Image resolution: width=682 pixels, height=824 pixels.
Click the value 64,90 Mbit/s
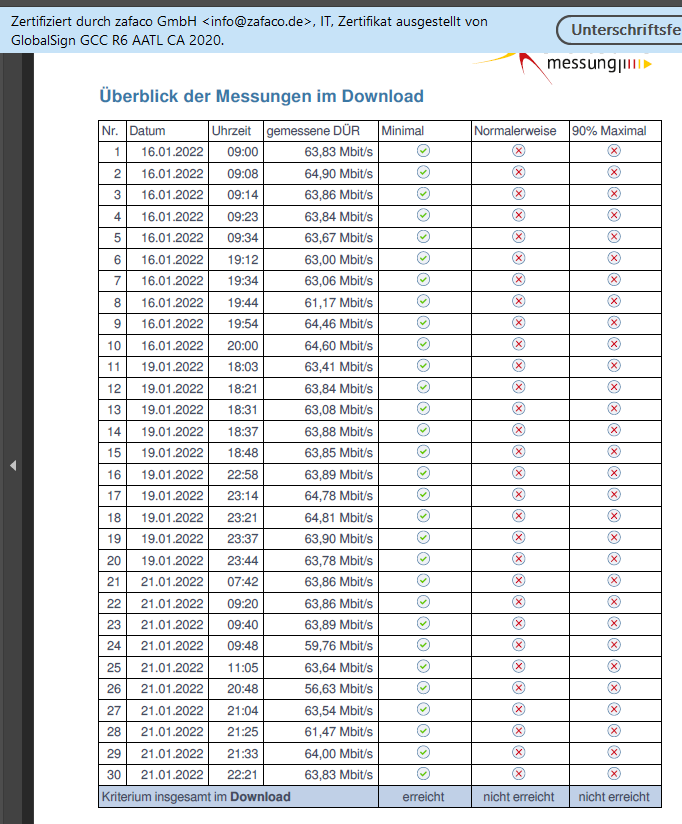pyautogui.click(x=338, y=173)
